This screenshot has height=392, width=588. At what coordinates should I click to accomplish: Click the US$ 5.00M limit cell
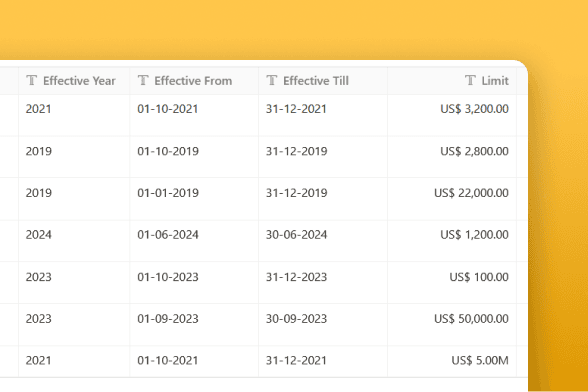coord(452,362)
